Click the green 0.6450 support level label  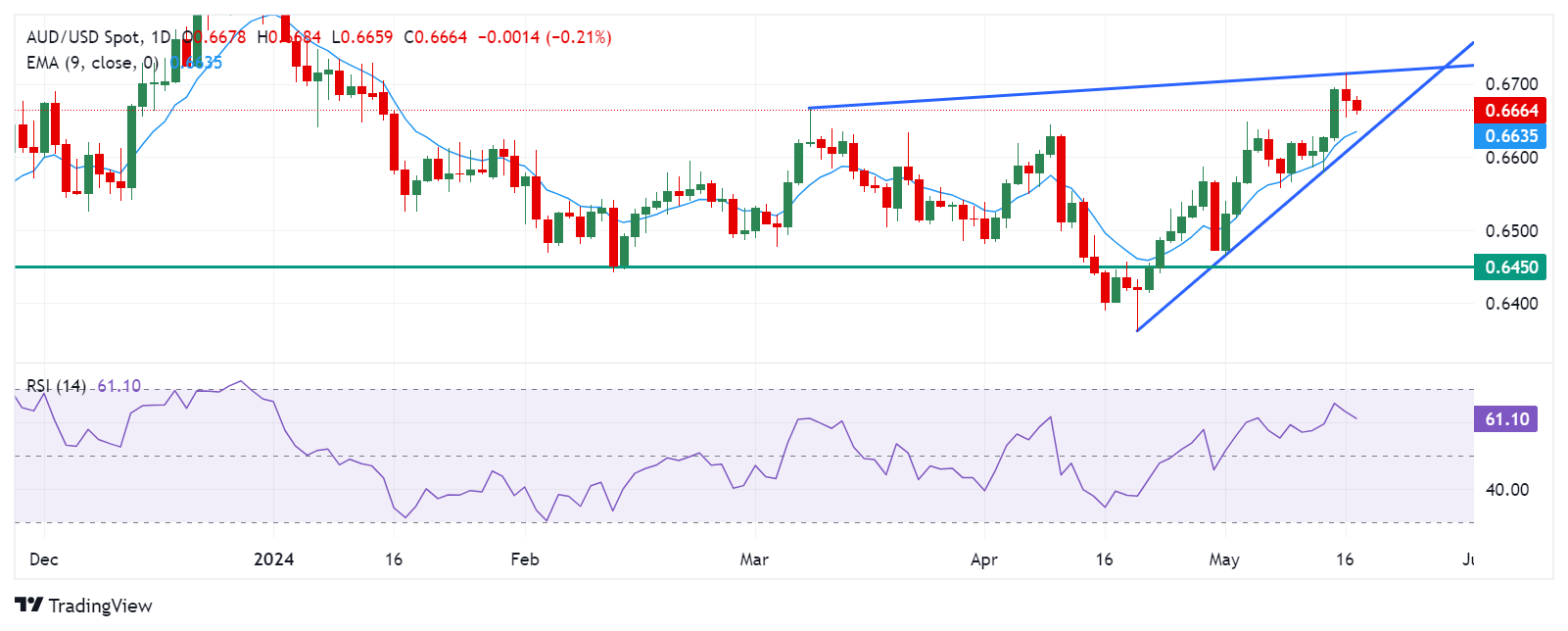point(1511,267)
